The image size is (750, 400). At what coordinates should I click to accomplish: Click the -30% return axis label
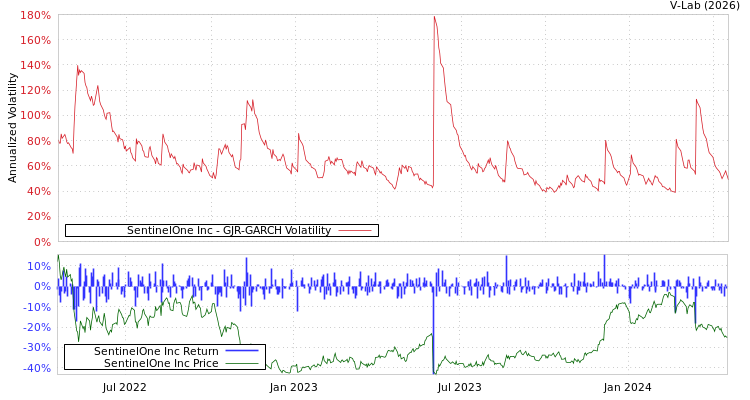[x=37, y=348]
